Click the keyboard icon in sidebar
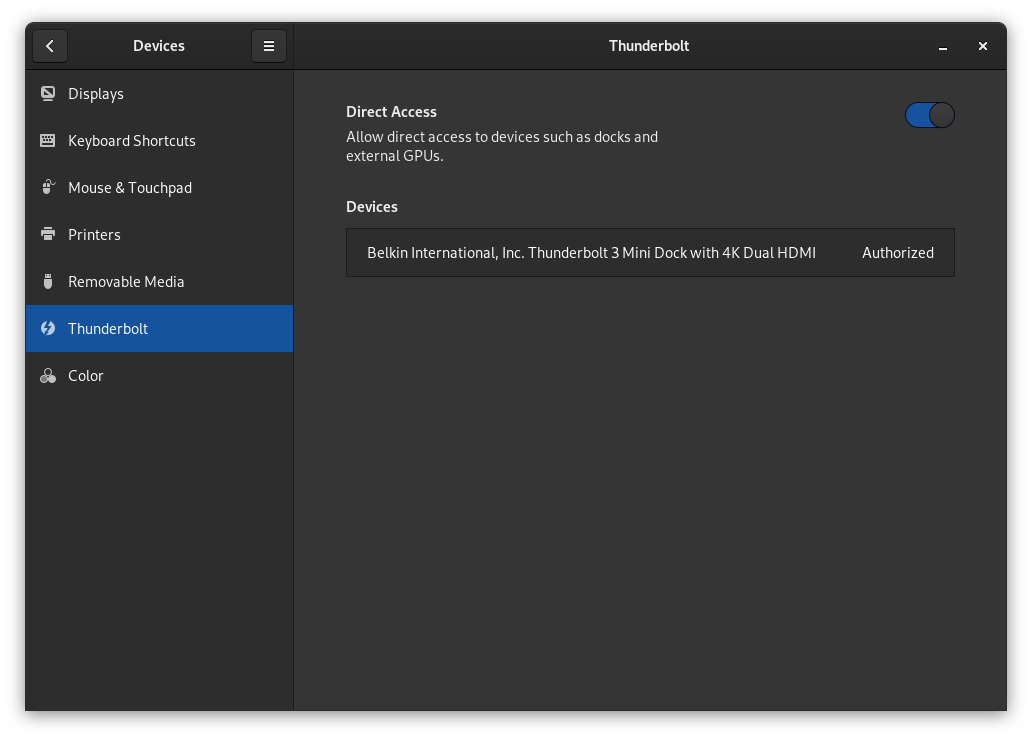The image size is (1032, 739). click(x=47, y=141)
